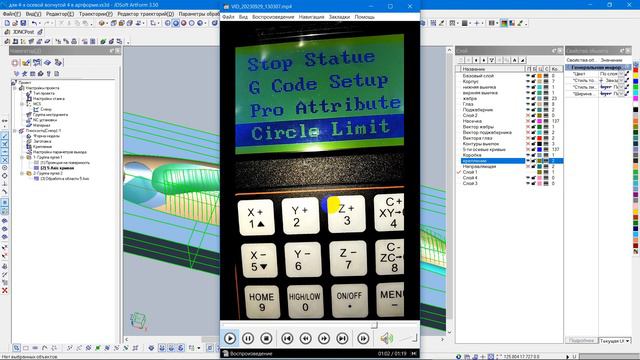Fast-forward the video with the forward button
This screenshot has width=640, height=360.
[324, 338]
